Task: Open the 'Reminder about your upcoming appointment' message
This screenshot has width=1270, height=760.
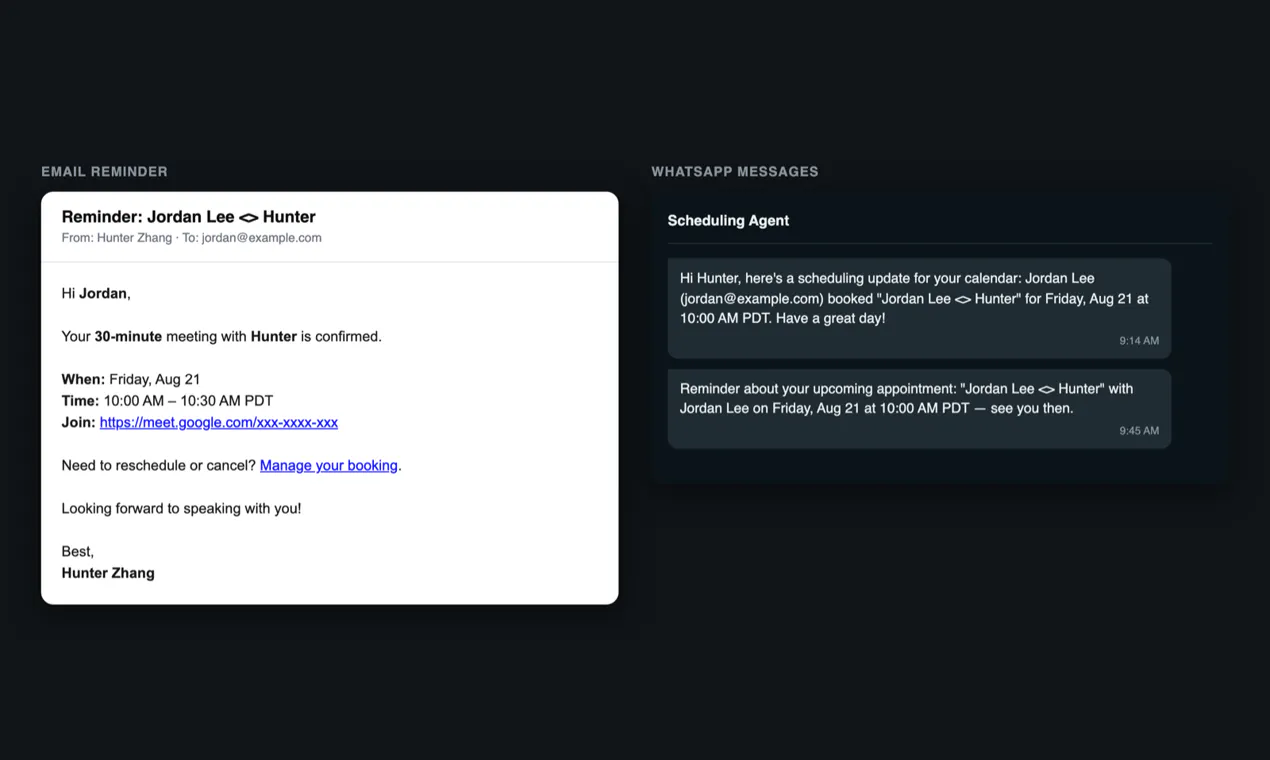Action: 919,408
